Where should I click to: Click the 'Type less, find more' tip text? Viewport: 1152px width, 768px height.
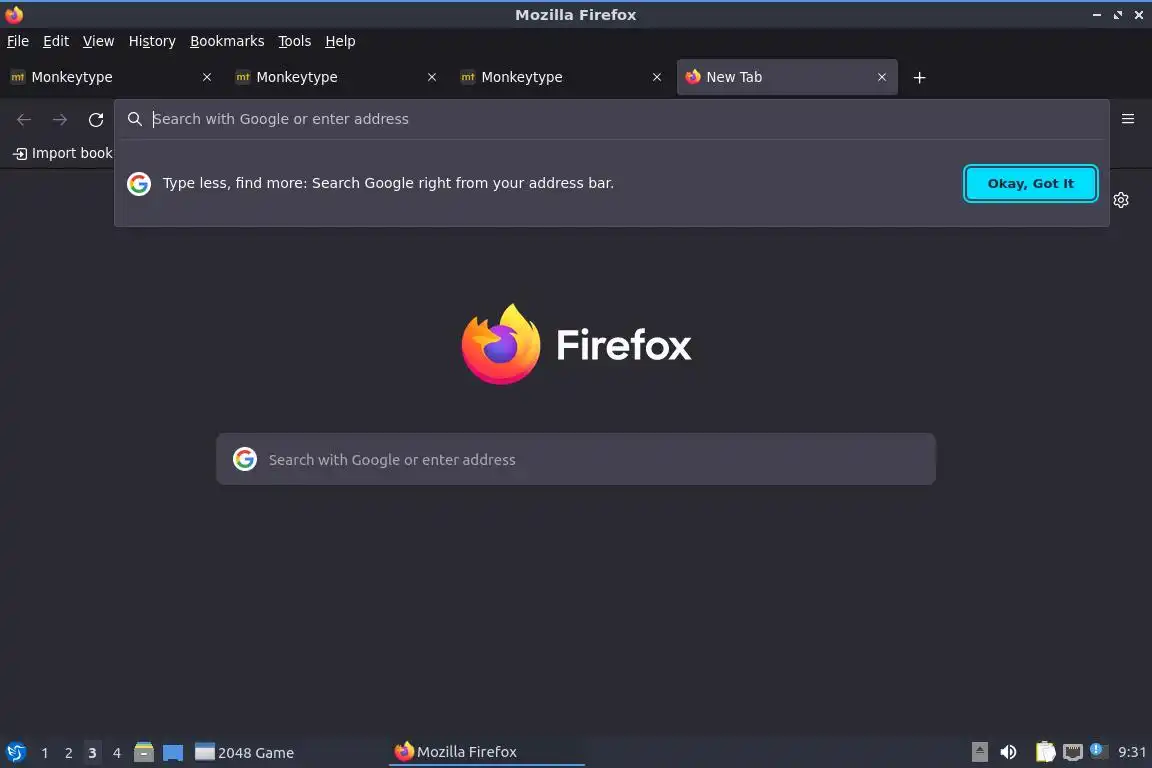[388, 183]
